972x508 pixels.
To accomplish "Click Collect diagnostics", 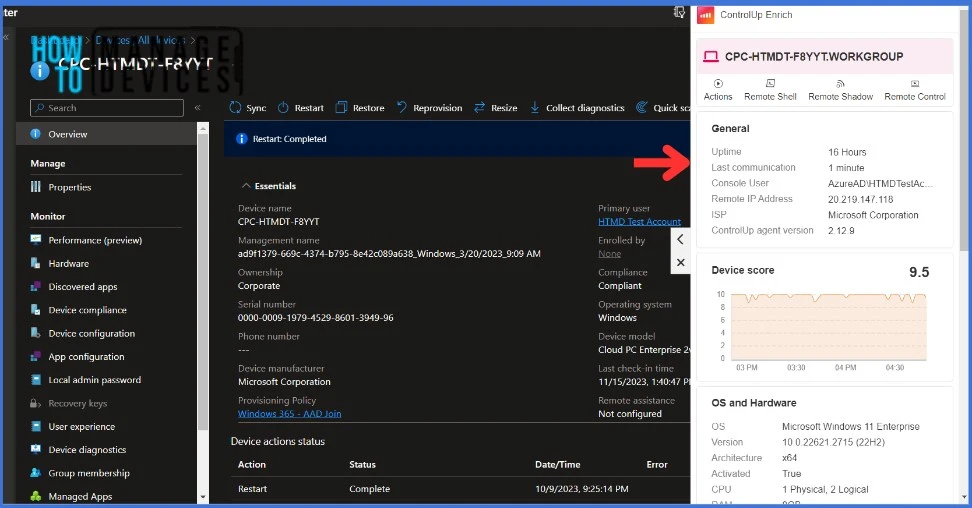I will 577,108.
